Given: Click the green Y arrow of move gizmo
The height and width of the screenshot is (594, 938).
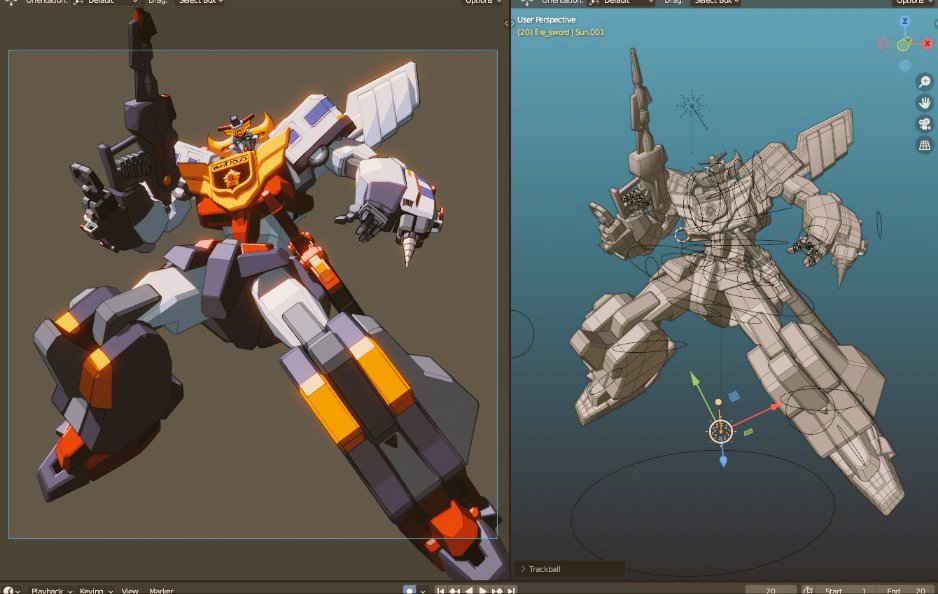Looking at the screenshot, I should click(x=695, y=379).
